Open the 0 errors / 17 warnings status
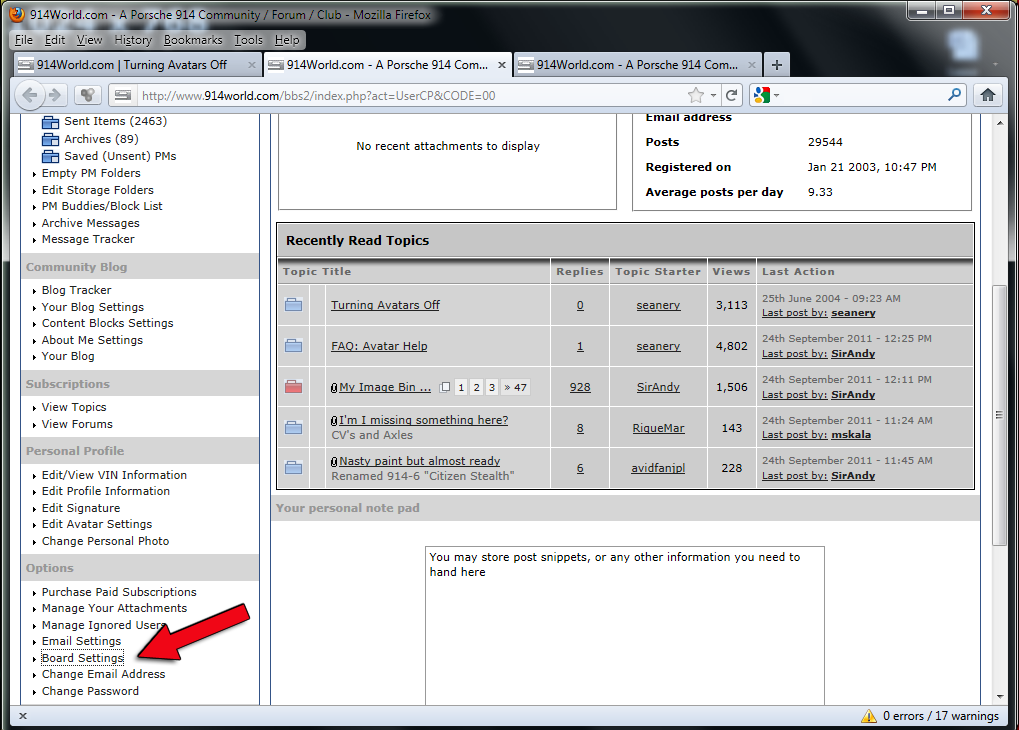Screen dimensions: 1019x730 click(940, 716)
